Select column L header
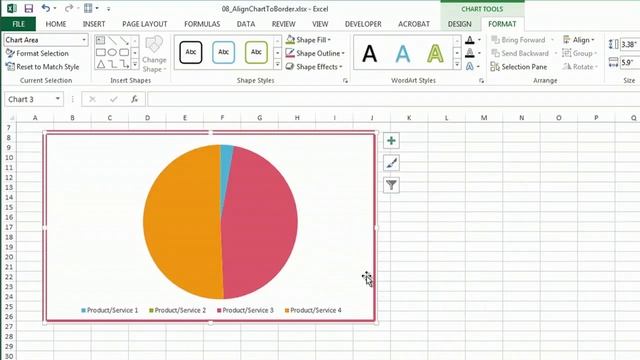The height and width of the screenshot is (360, 640). click(446, 118)
